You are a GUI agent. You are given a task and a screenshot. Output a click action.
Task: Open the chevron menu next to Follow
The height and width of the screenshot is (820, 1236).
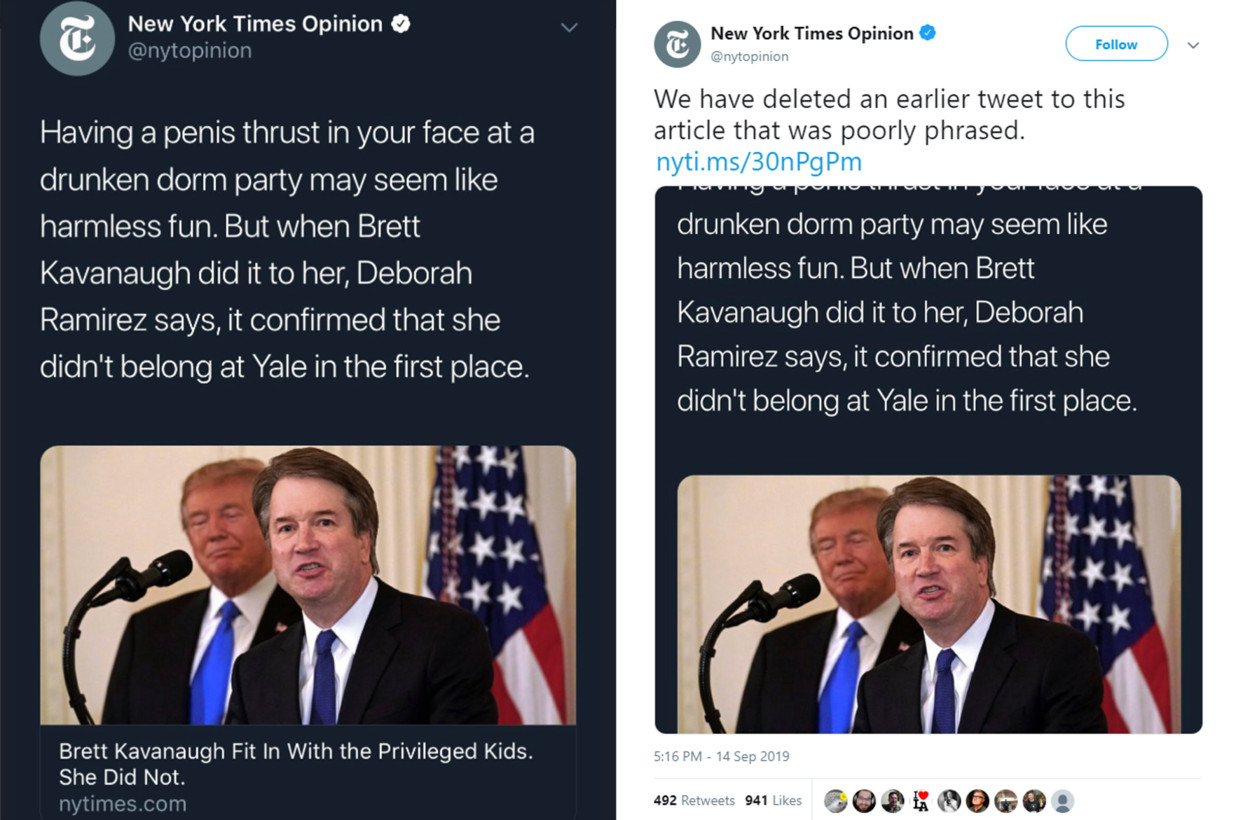(1192, 45)
